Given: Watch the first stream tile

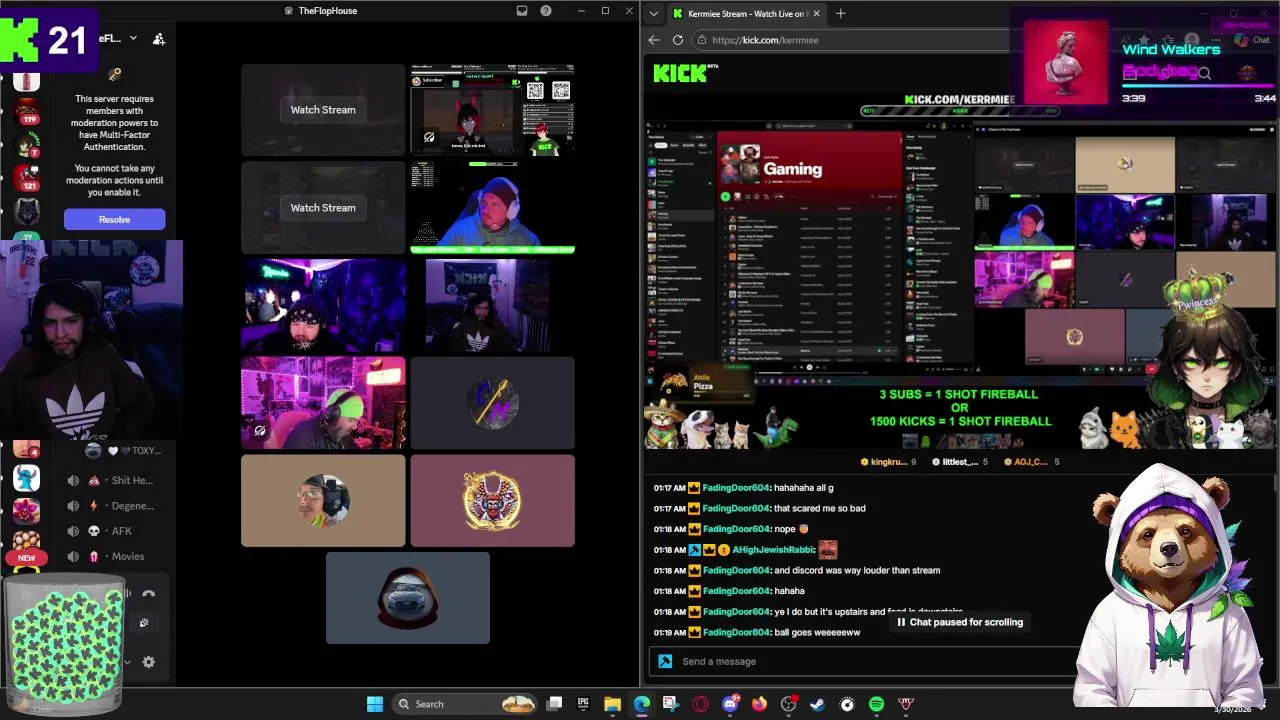Looking at the screenshot, I should [x=323, y=110].
